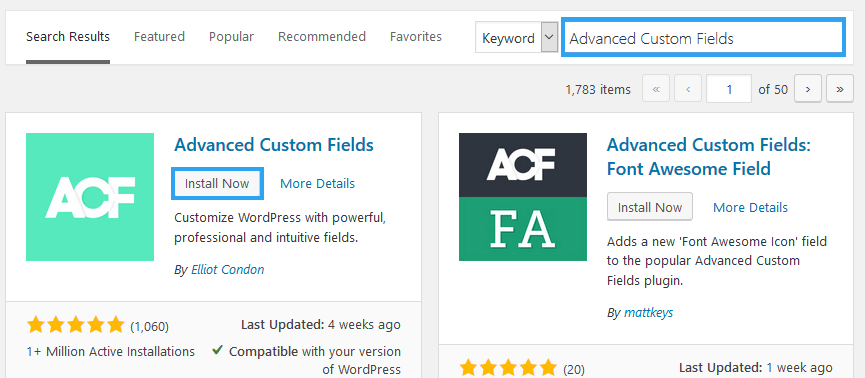The width and height of the screenshot is (865, 378).
Task: Go to next results page
Action: pos(808,89)
